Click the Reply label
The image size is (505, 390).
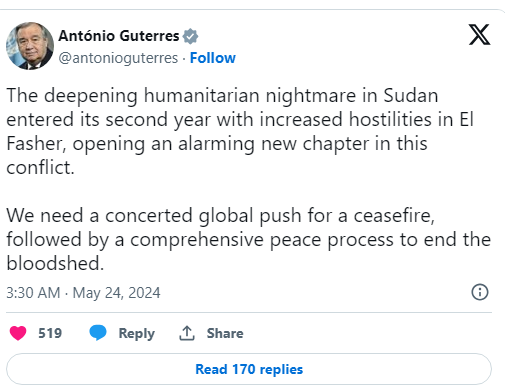[137, 334]
